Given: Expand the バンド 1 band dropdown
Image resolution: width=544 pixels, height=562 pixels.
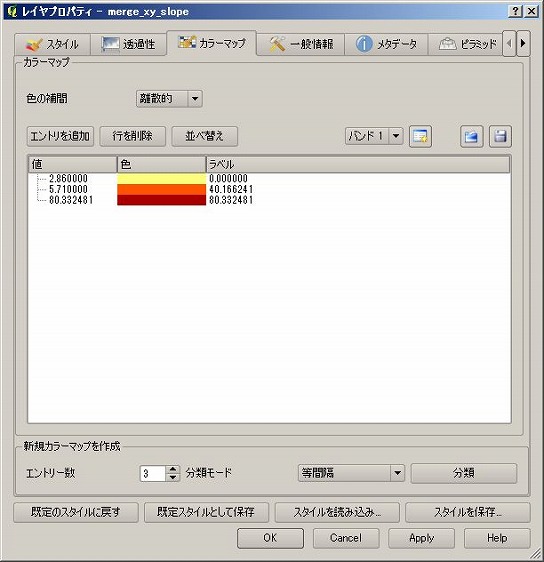Looking at the screenshot, I should (x=374, y=136).
